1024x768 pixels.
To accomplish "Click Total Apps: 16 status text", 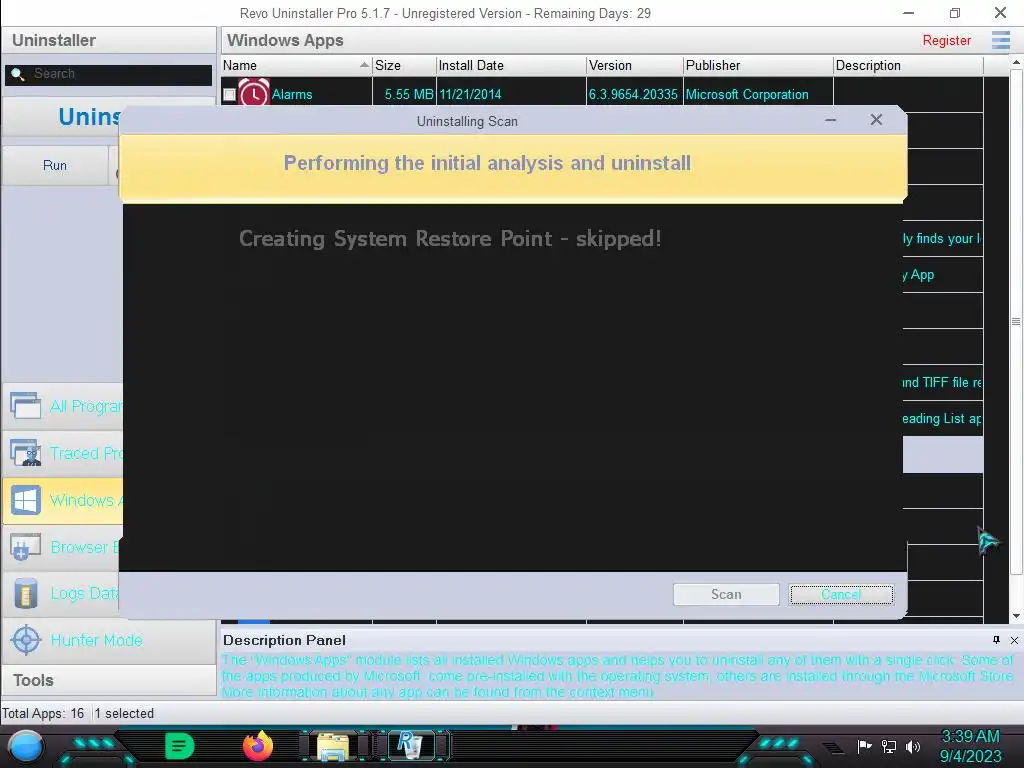I will [x=43, y=713].
